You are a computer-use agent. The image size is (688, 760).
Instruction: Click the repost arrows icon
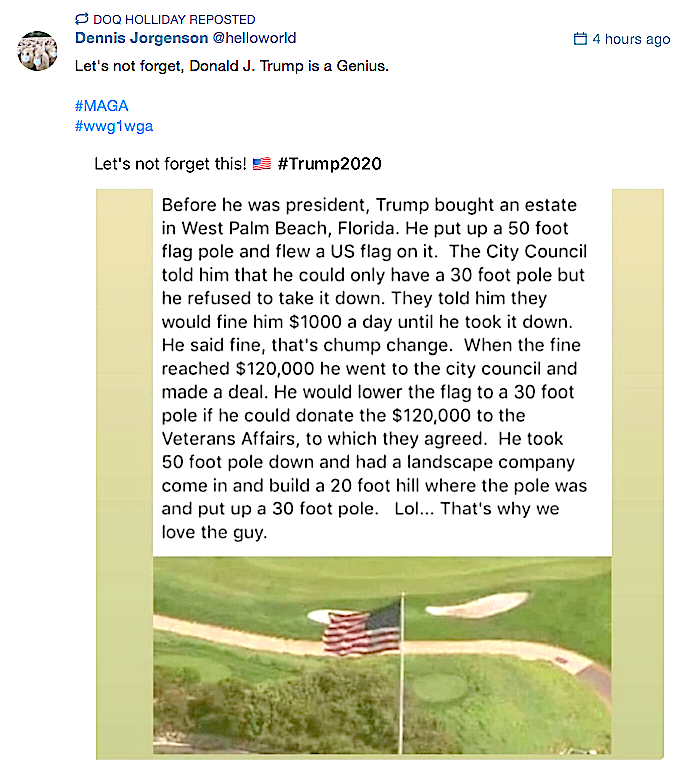tap(82, 19)
